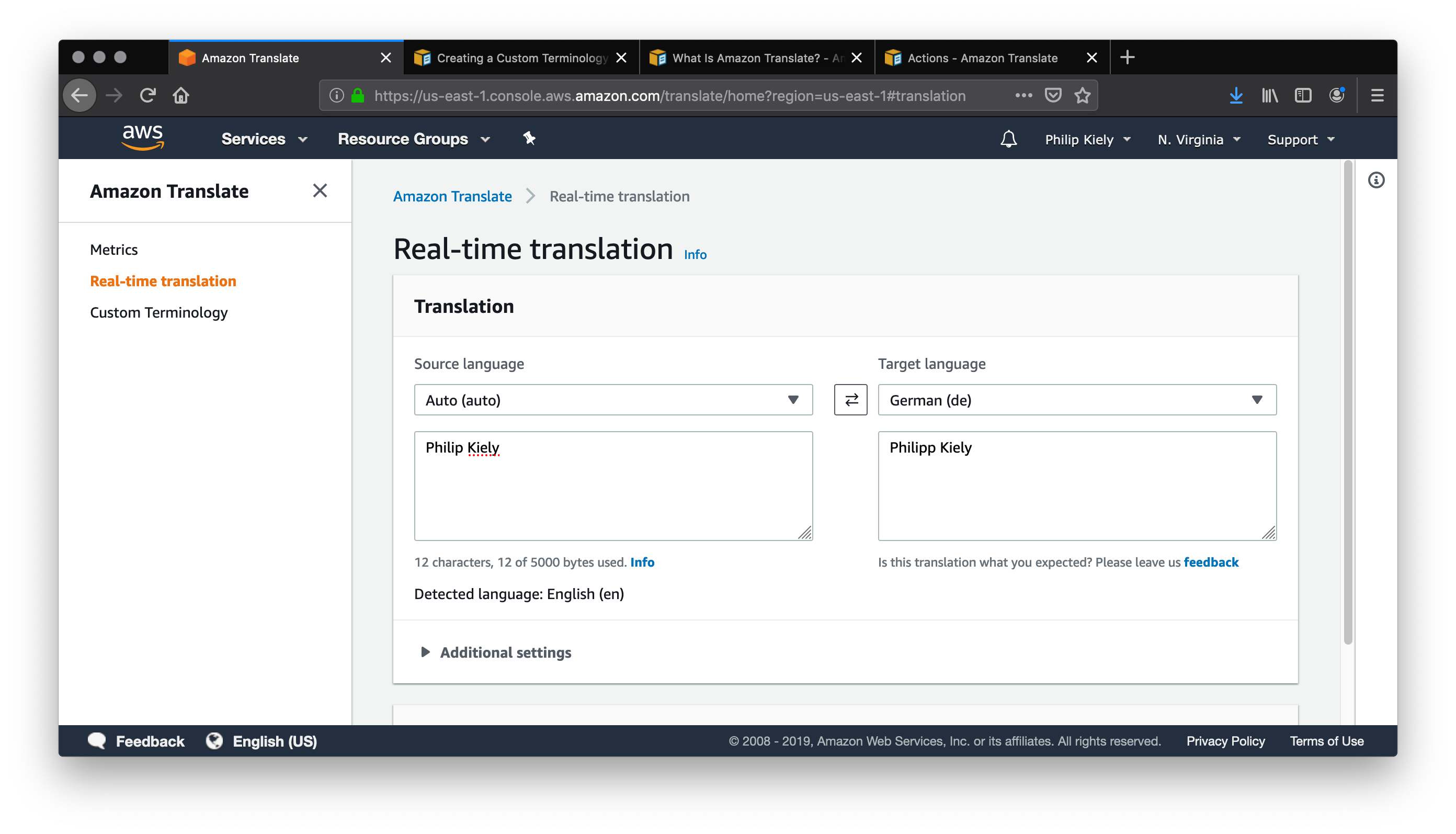The width and height of the screenshot is (1456, 834).
Task: Click the translated output box with Philipp Kiely
Action: tap(1077, 486)
